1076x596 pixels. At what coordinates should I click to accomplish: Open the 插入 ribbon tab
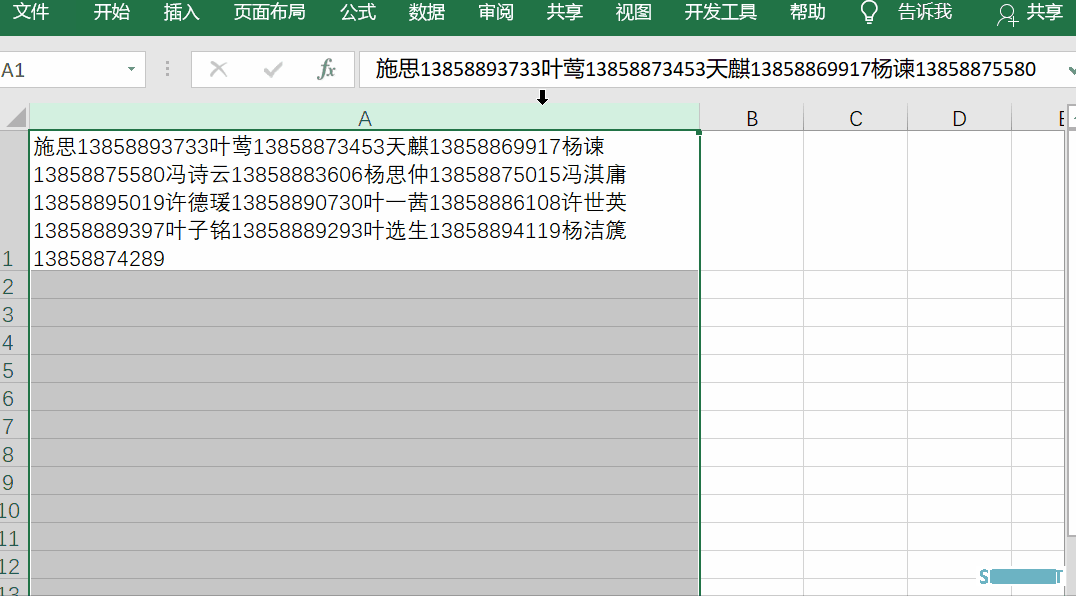pos(181,12)
